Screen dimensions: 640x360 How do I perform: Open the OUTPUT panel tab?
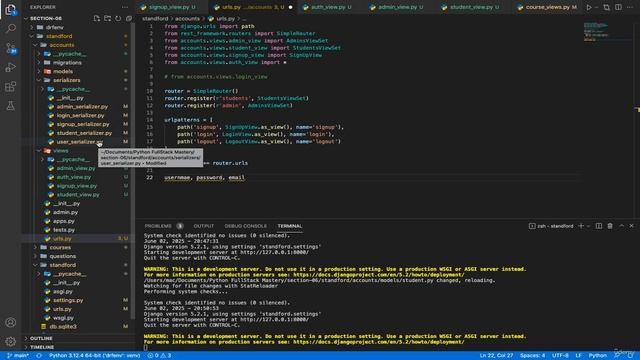point(204,226)
